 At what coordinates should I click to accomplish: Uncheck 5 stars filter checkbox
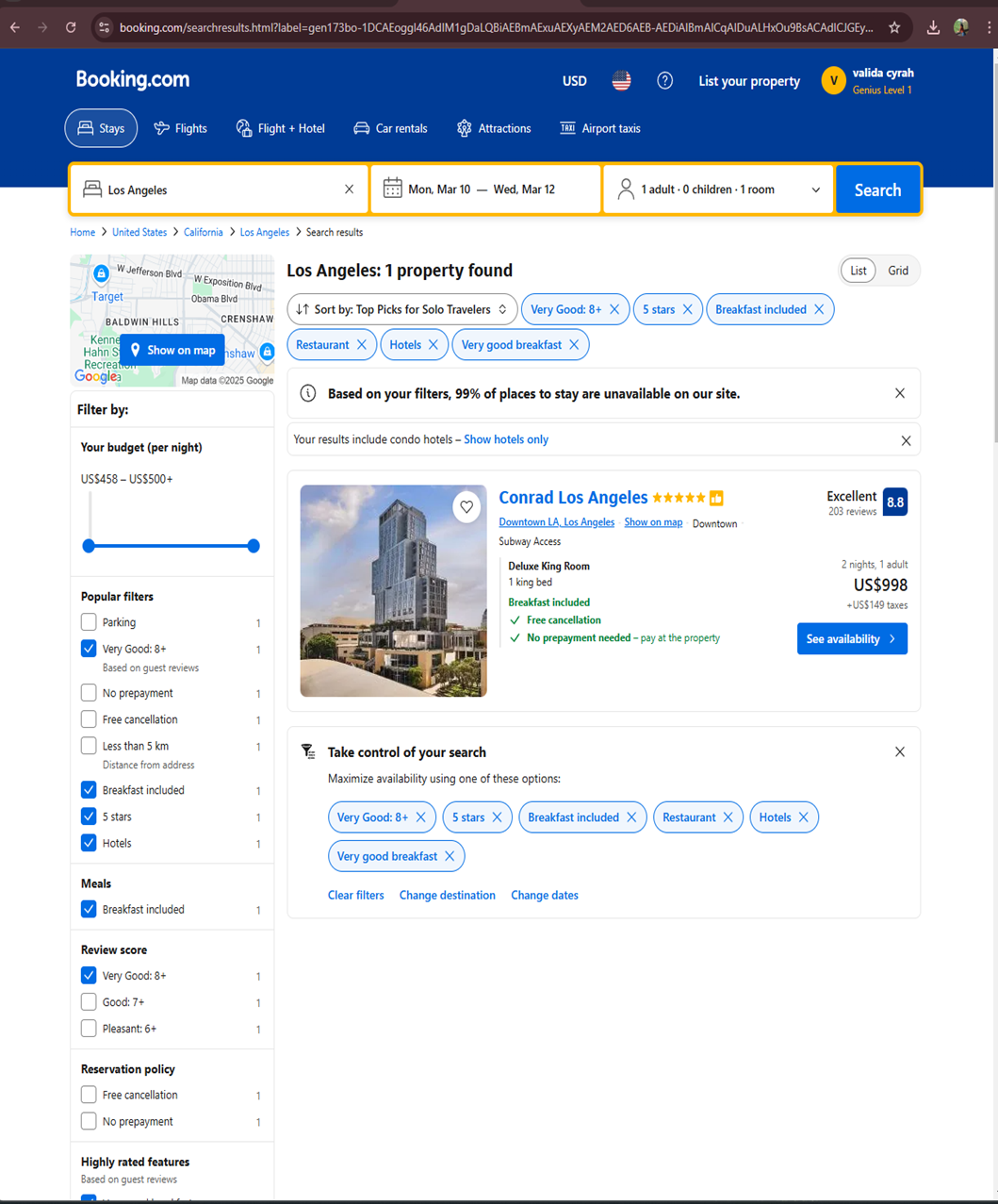point(89,816)
